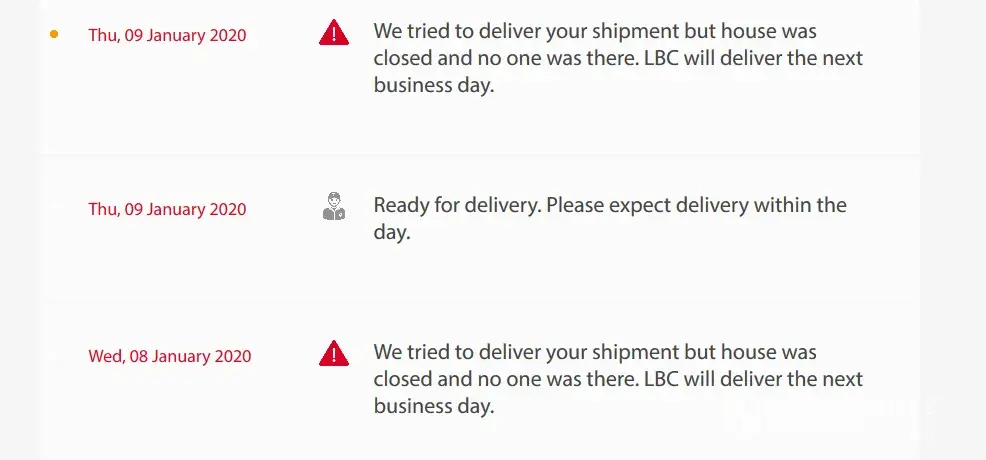Select the Thu, 09 January date next to orange dot

[x=167, y=35]
